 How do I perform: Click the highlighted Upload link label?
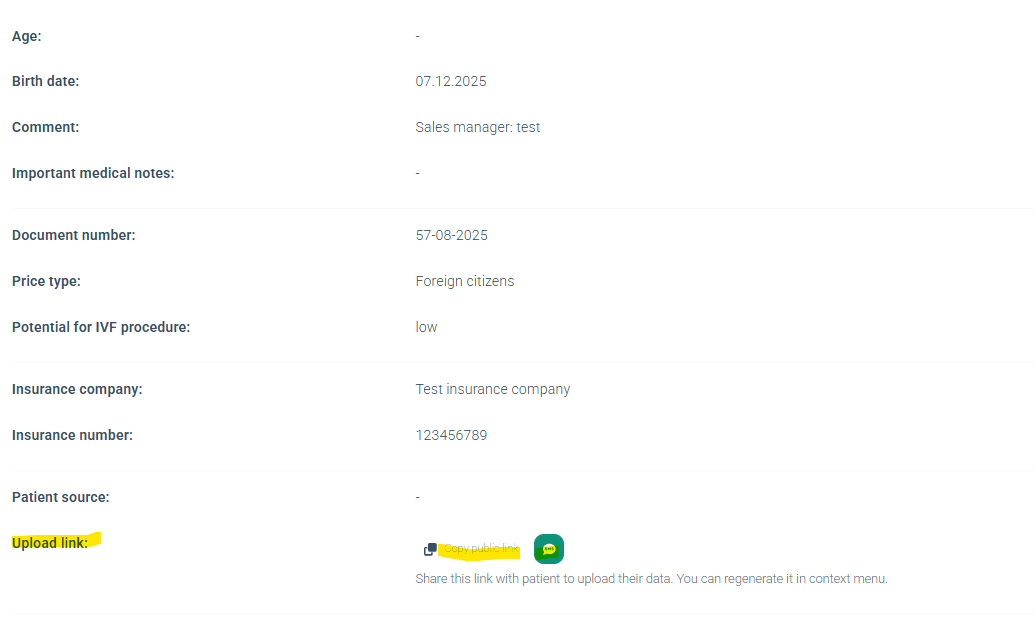click(50, 543)
